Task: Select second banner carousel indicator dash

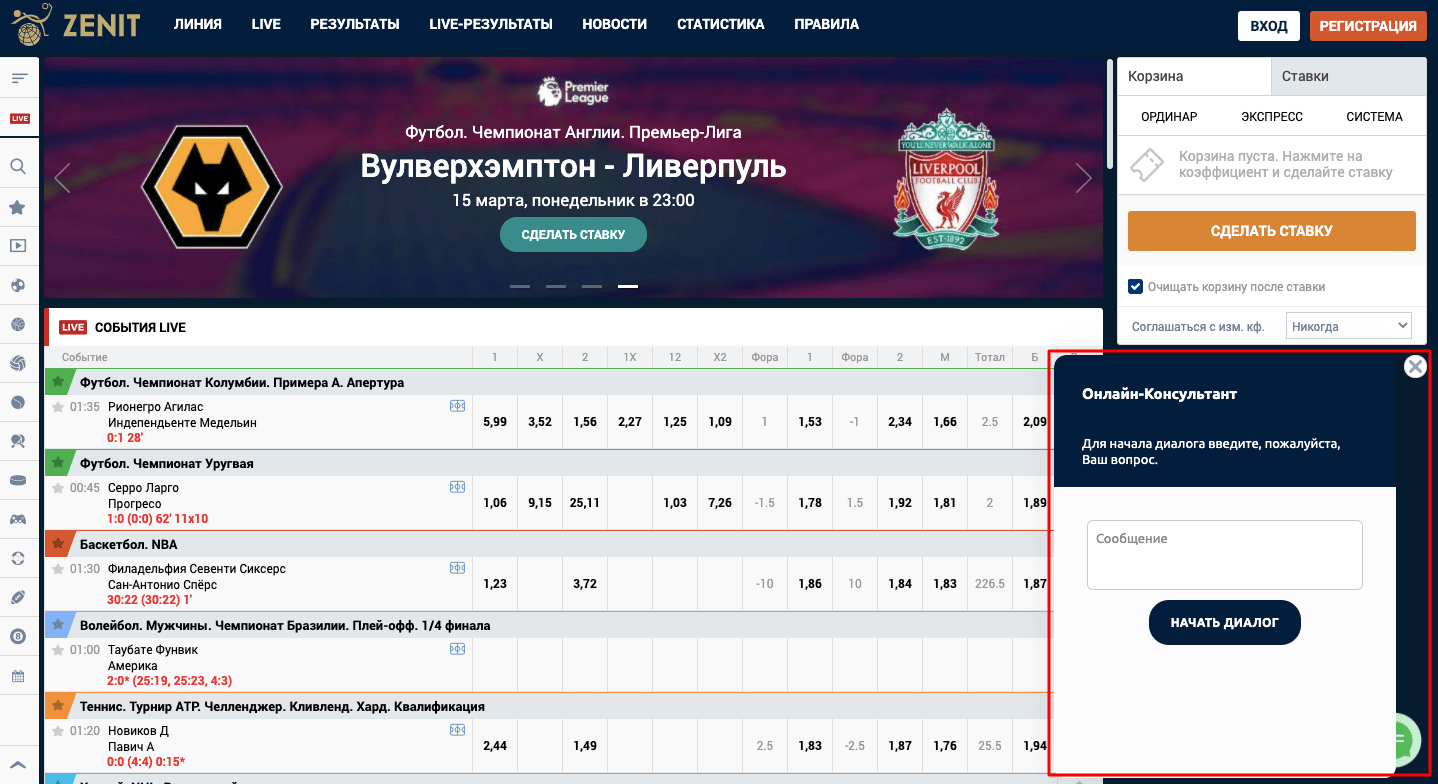Action: point(556,286)
